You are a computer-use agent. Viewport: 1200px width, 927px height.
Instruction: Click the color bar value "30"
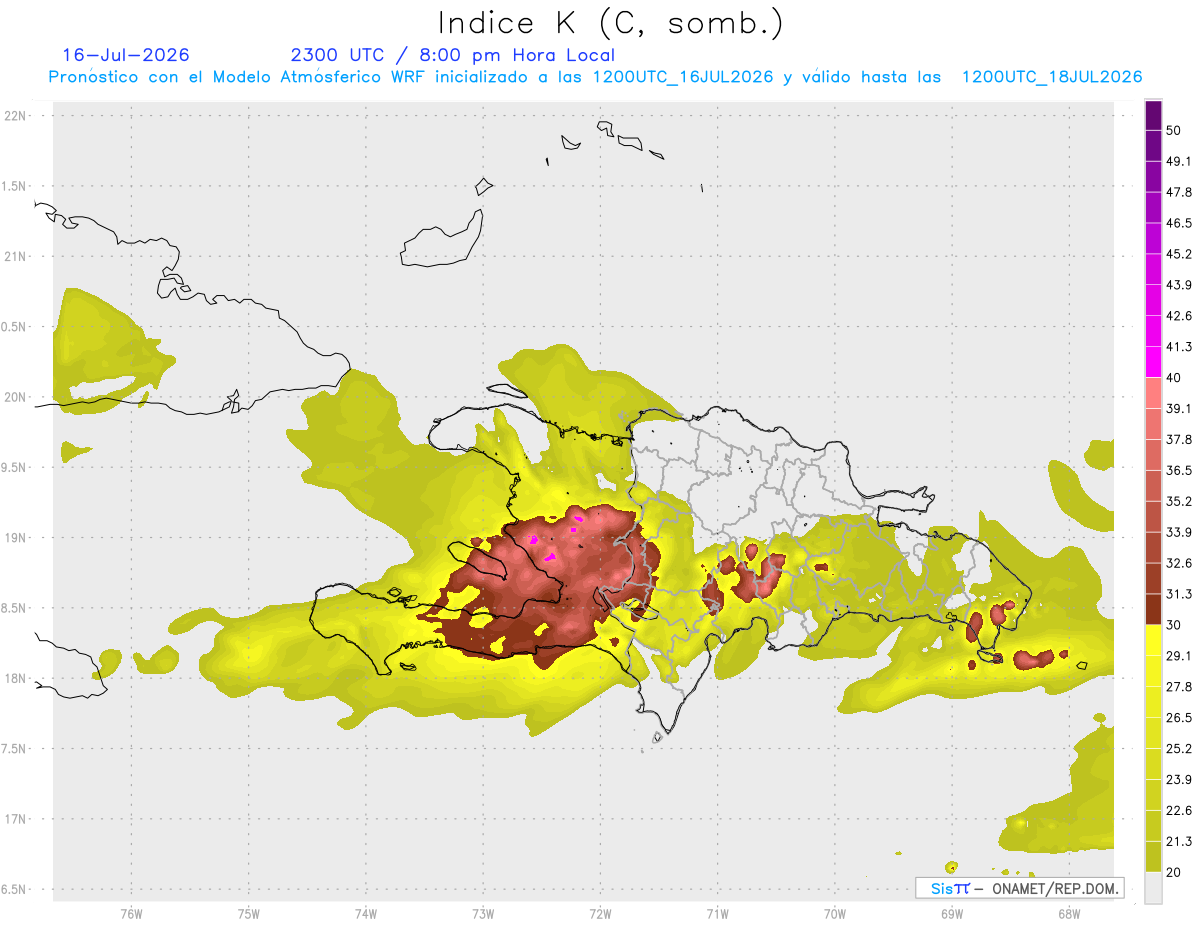click(1174, 625)
